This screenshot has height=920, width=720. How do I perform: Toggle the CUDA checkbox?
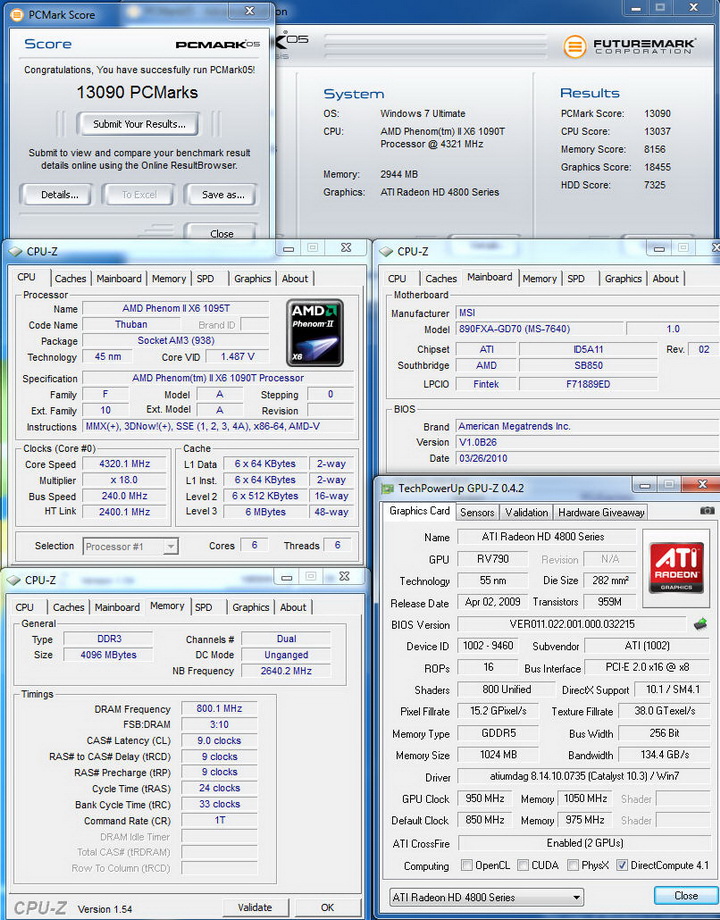coord(522,865)
